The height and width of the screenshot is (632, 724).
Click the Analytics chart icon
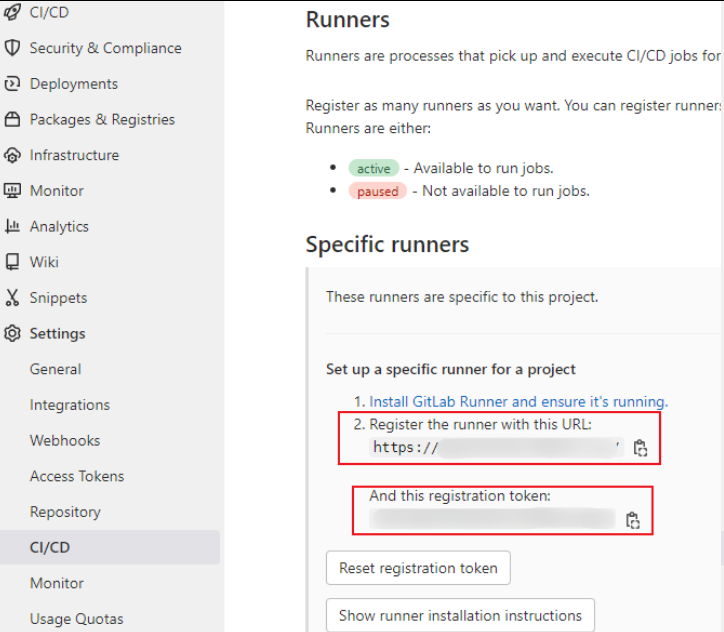[12, 227]
